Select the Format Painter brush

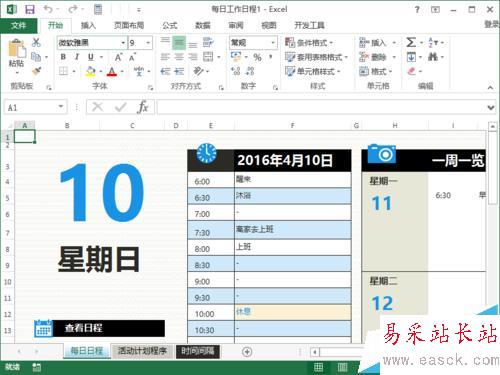[x=36, y=71]
